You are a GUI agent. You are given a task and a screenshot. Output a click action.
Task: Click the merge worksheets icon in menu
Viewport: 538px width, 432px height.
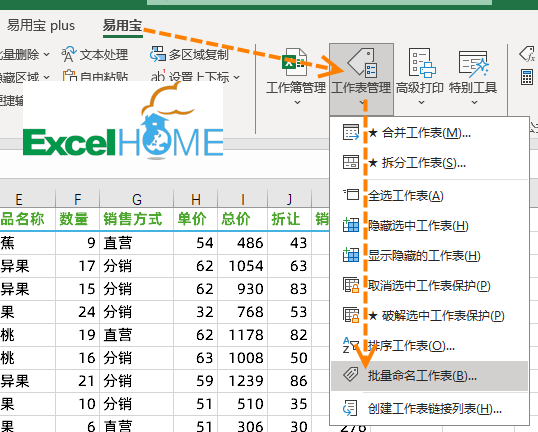351,132
